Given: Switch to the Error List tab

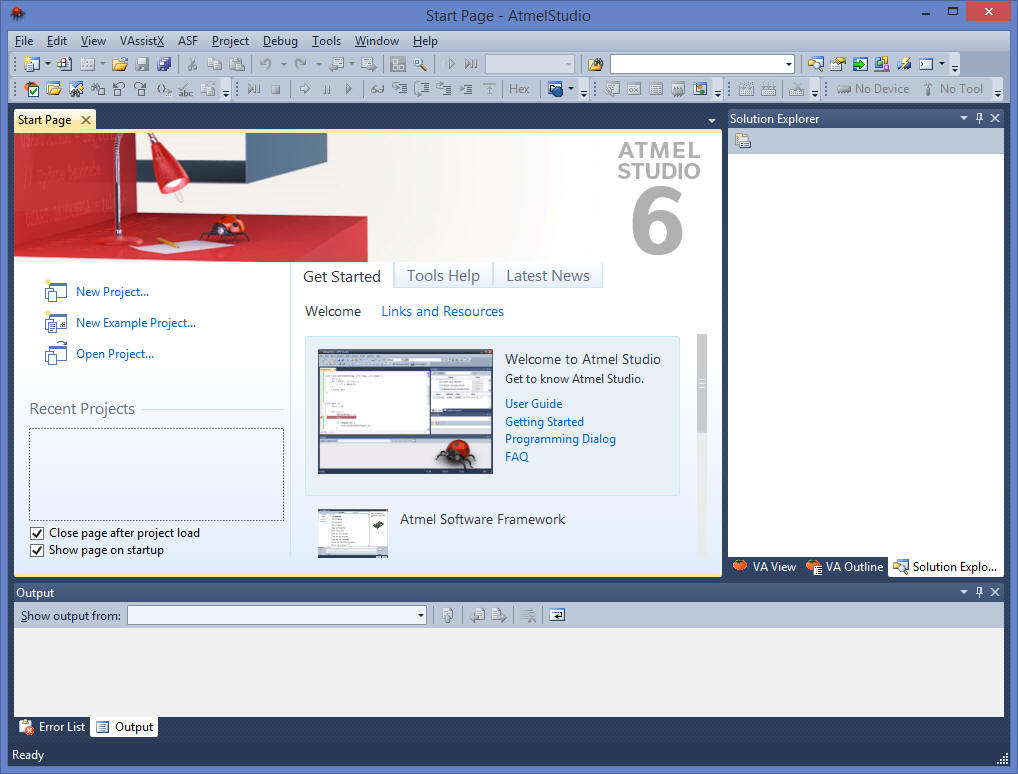Looking at the screenshot, I should [x=52, y=727].
